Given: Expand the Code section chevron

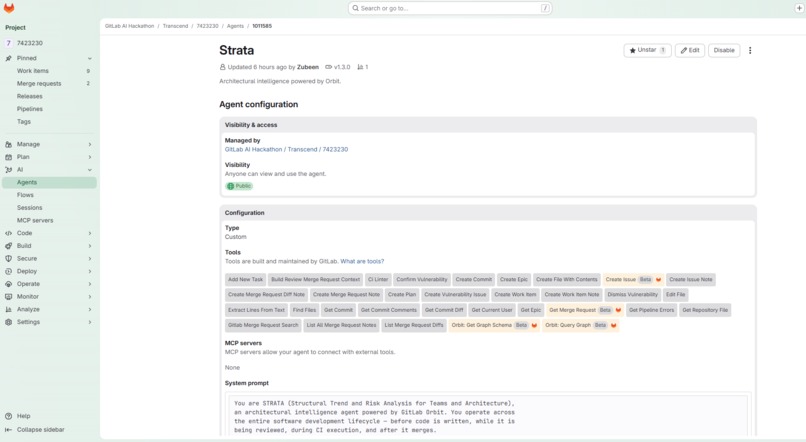Looking at the screenshot, I should (x=89, y=233).
